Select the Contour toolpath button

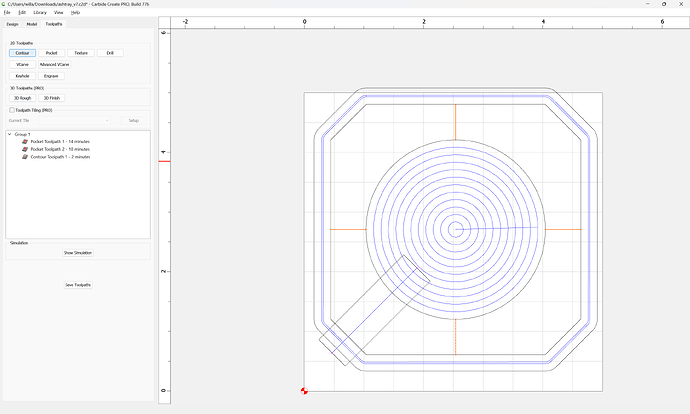(x=22, y=53)
